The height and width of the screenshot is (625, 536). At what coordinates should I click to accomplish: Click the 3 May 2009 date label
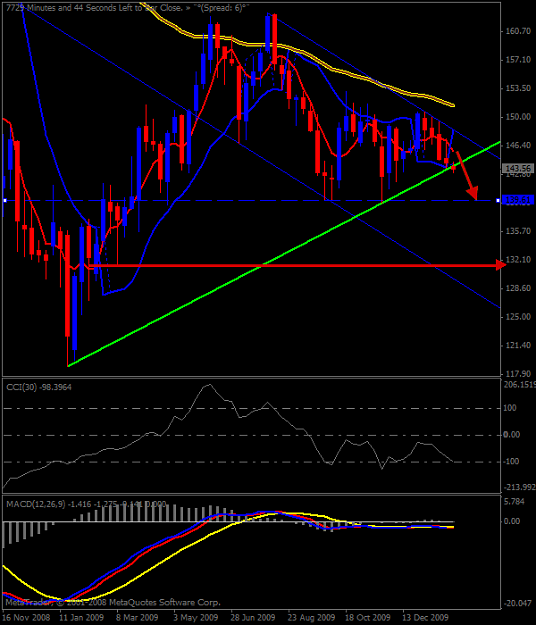coord(196,618)
